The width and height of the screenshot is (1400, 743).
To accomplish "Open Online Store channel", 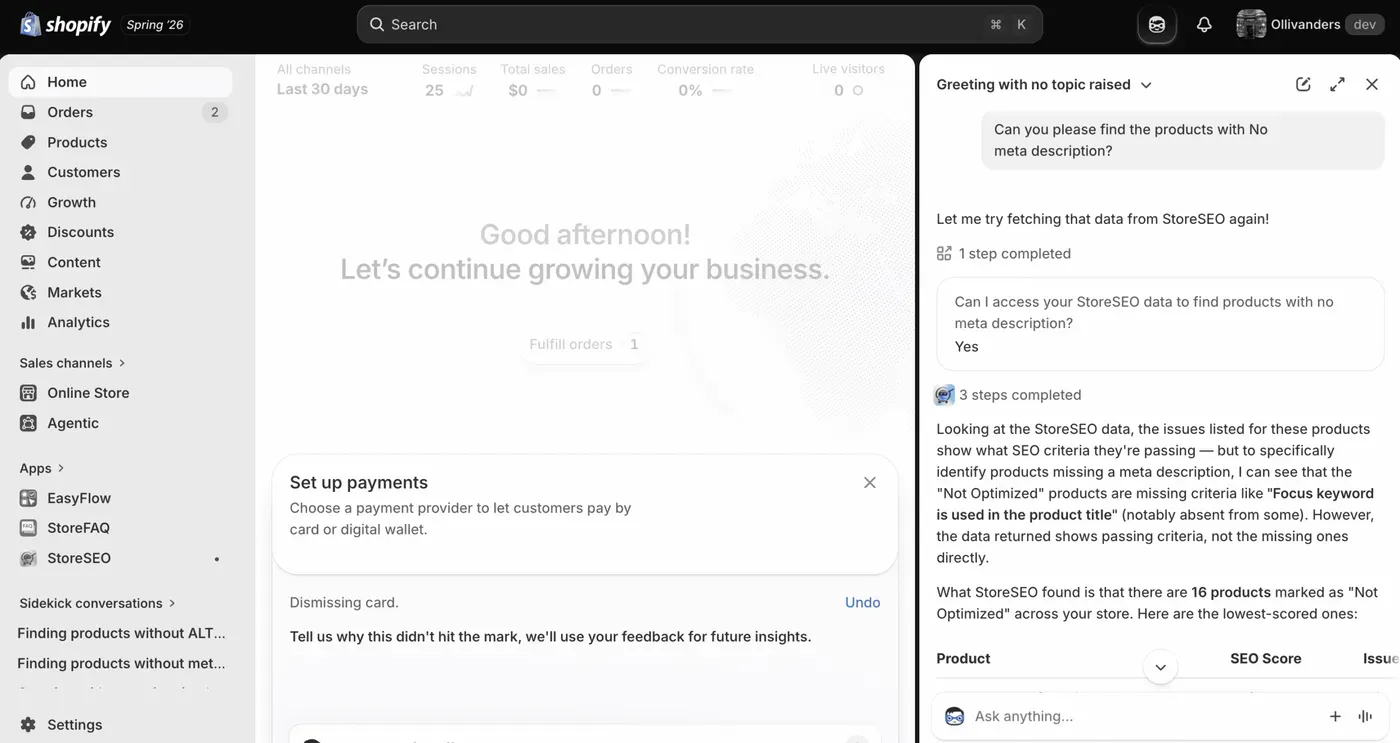I will pos(120,393).
